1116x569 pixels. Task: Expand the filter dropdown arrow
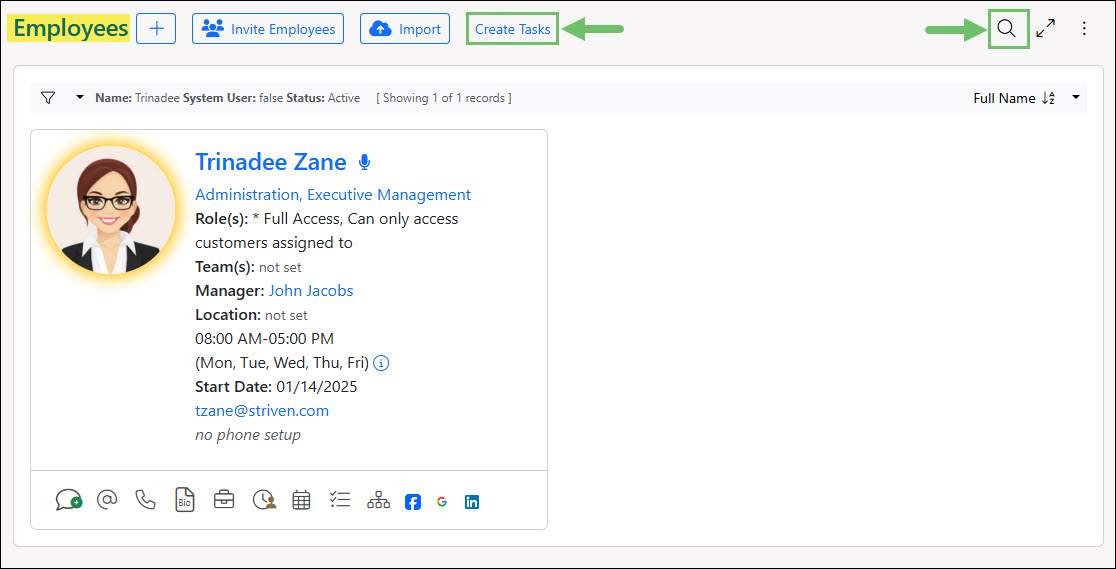point(79,98)
